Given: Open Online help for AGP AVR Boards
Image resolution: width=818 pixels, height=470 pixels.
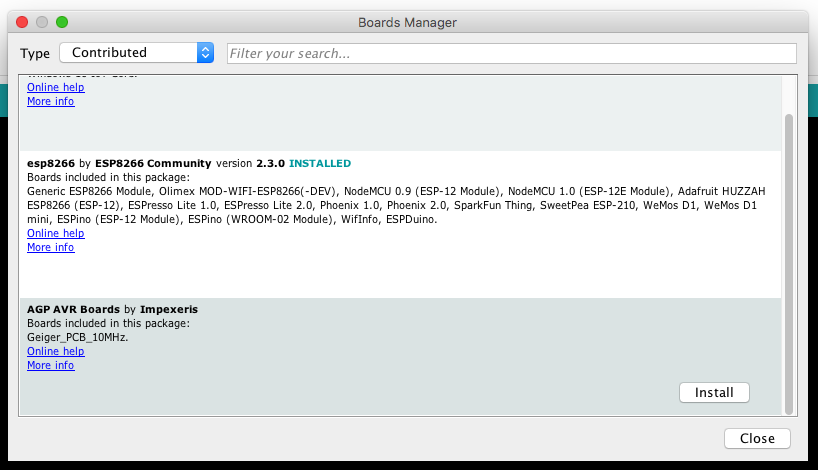Looking at the screenshot, I should (56, 351).
